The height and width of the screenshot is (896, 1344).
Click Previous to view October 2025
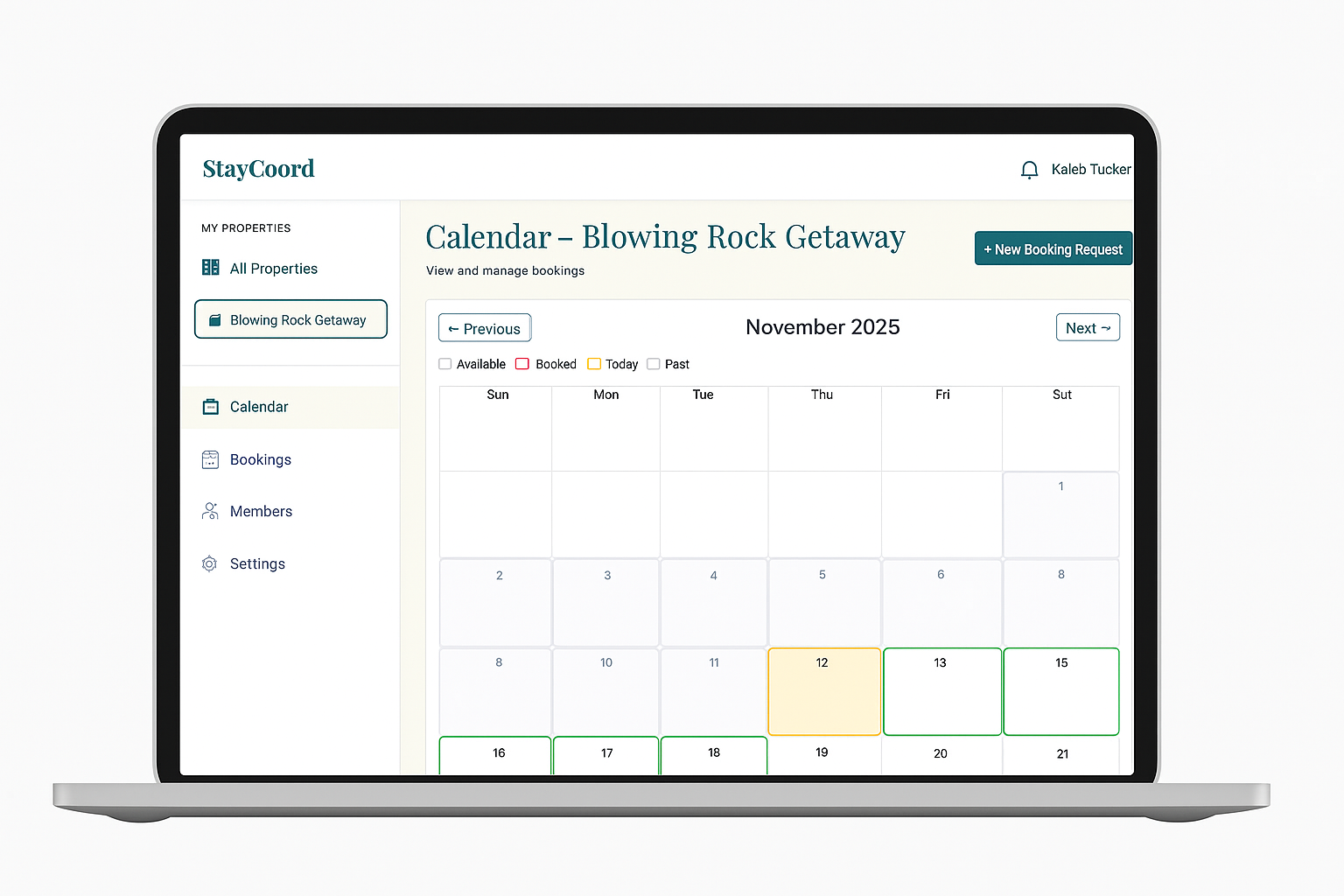[x=484, y=328]
